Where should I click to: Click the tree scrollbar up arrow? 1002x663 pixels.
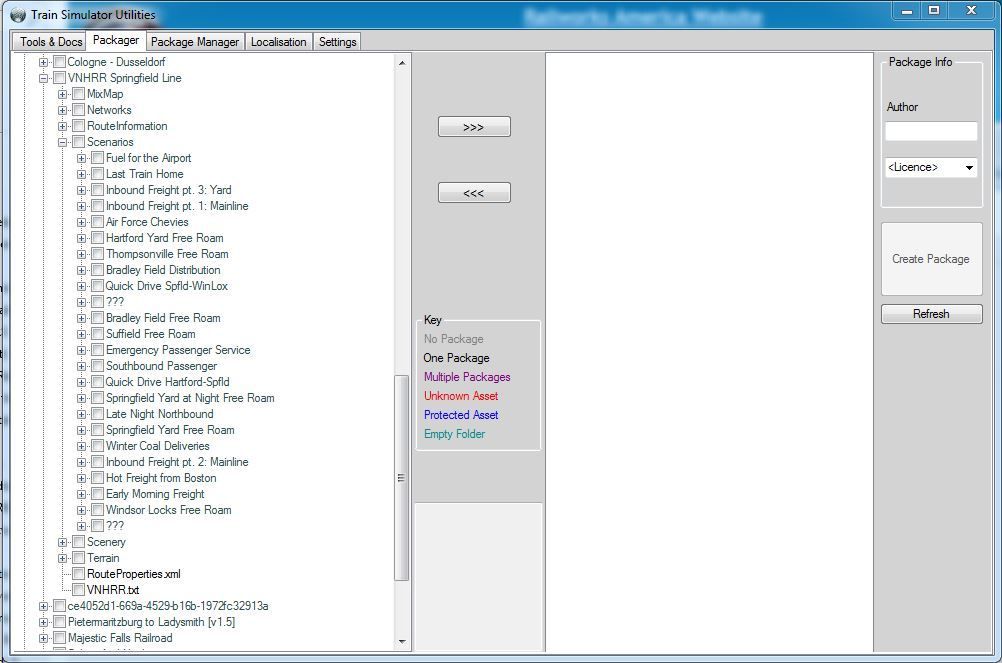click(x=402, y=63)
